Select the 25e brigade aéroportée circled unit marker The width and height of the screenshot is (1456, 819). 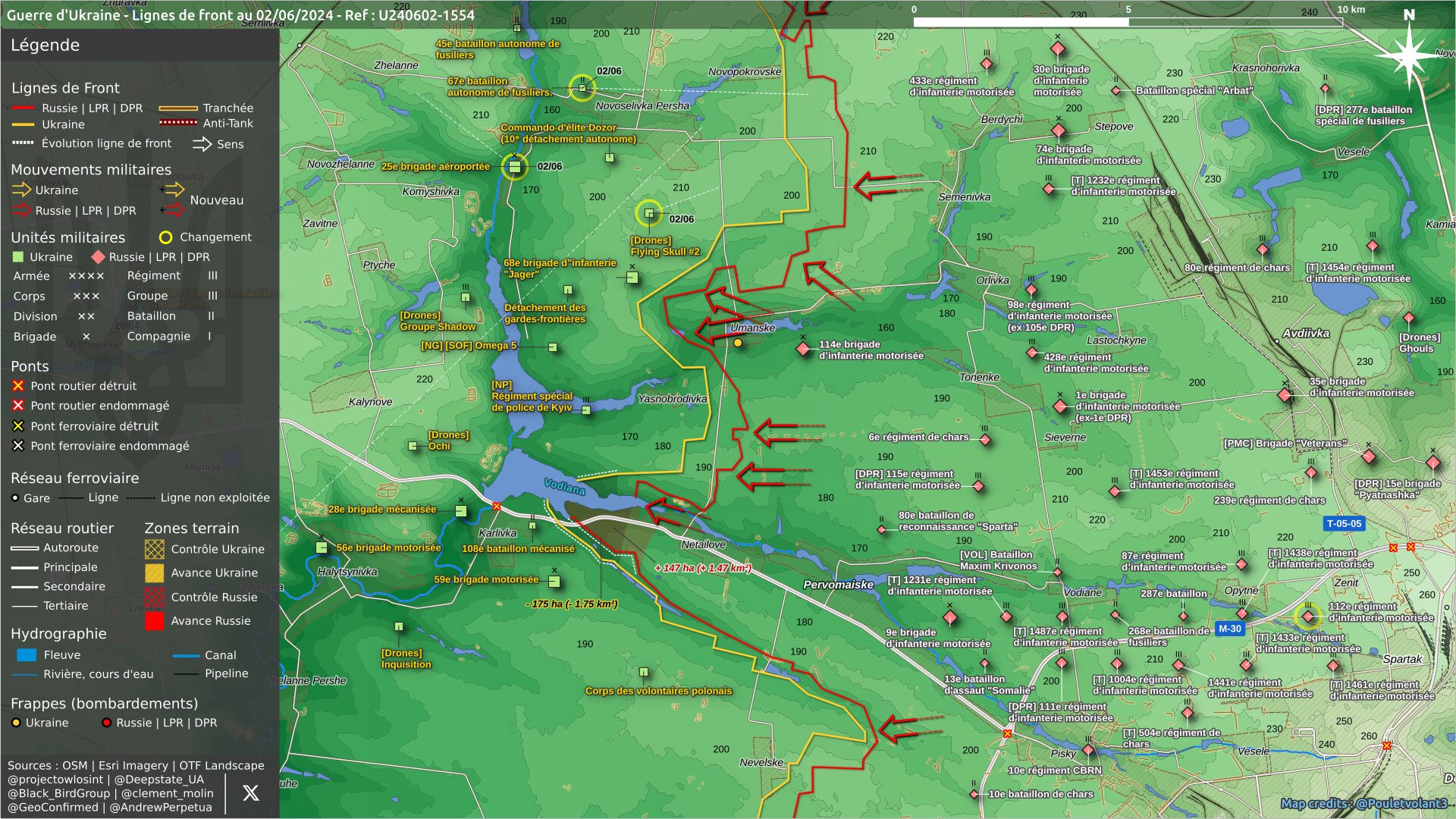[515, 167]
